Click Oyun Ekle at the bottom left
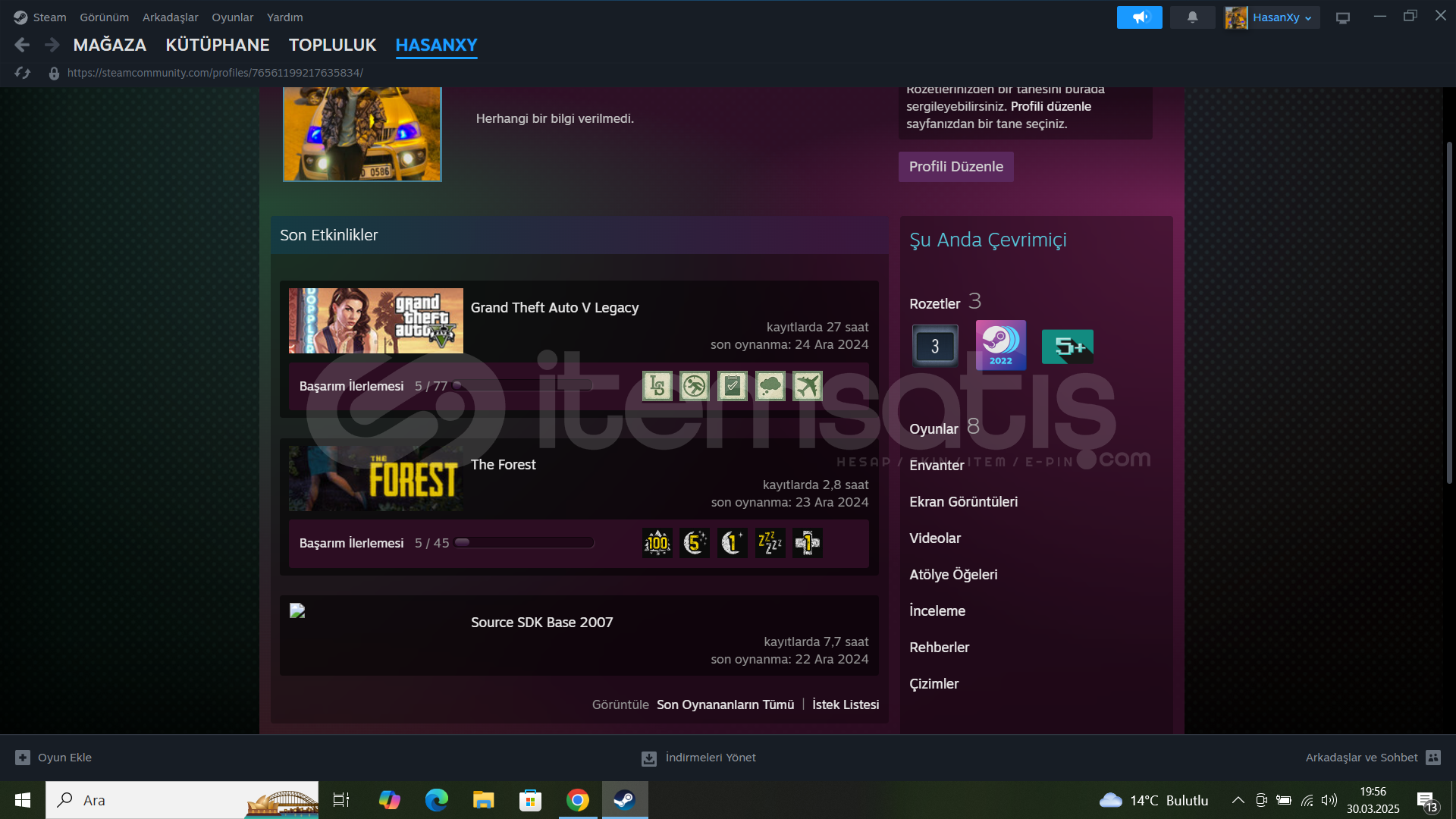 click(x=54, y=757)
